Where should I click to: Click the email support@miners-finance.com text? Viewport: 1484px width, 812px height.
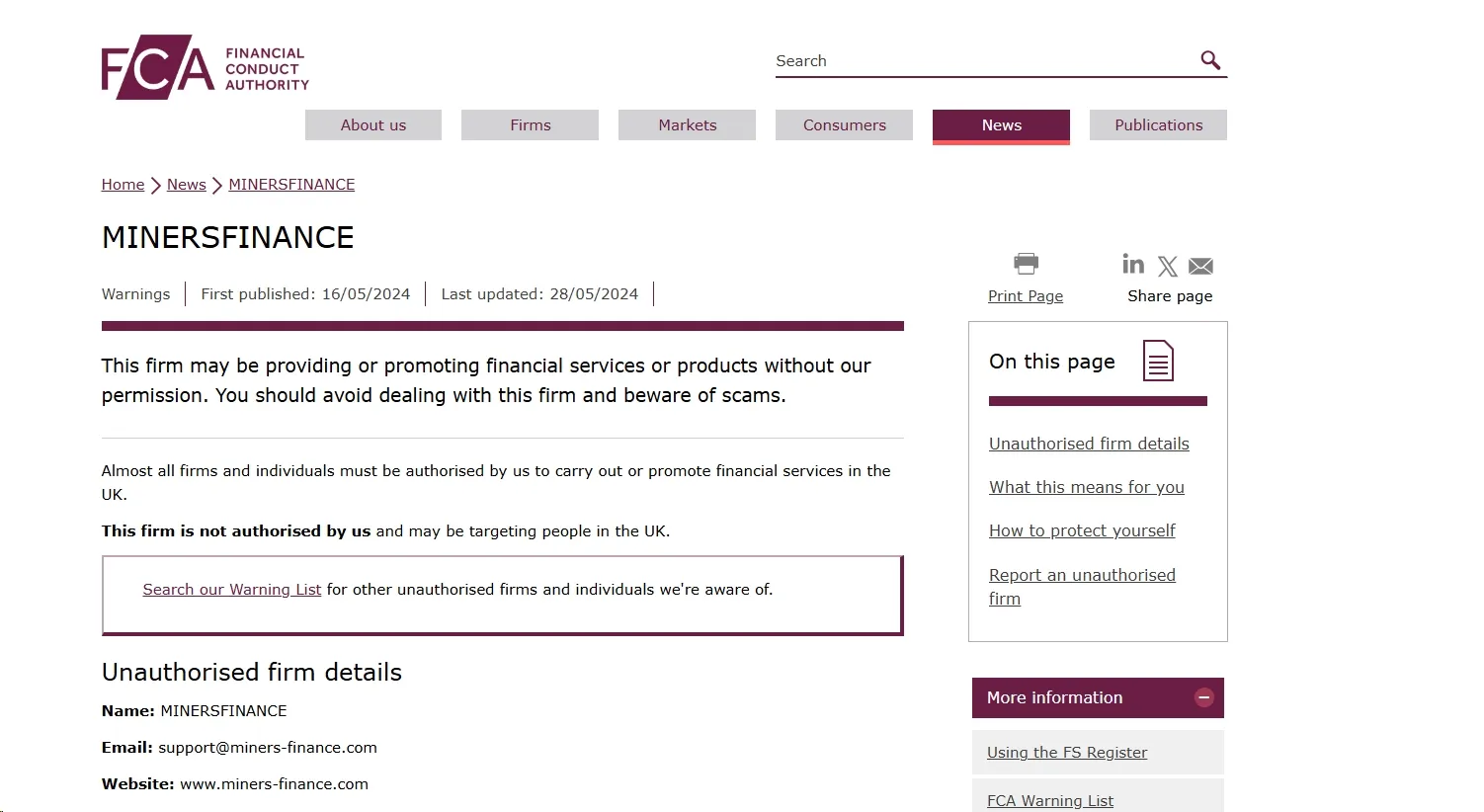268,748
